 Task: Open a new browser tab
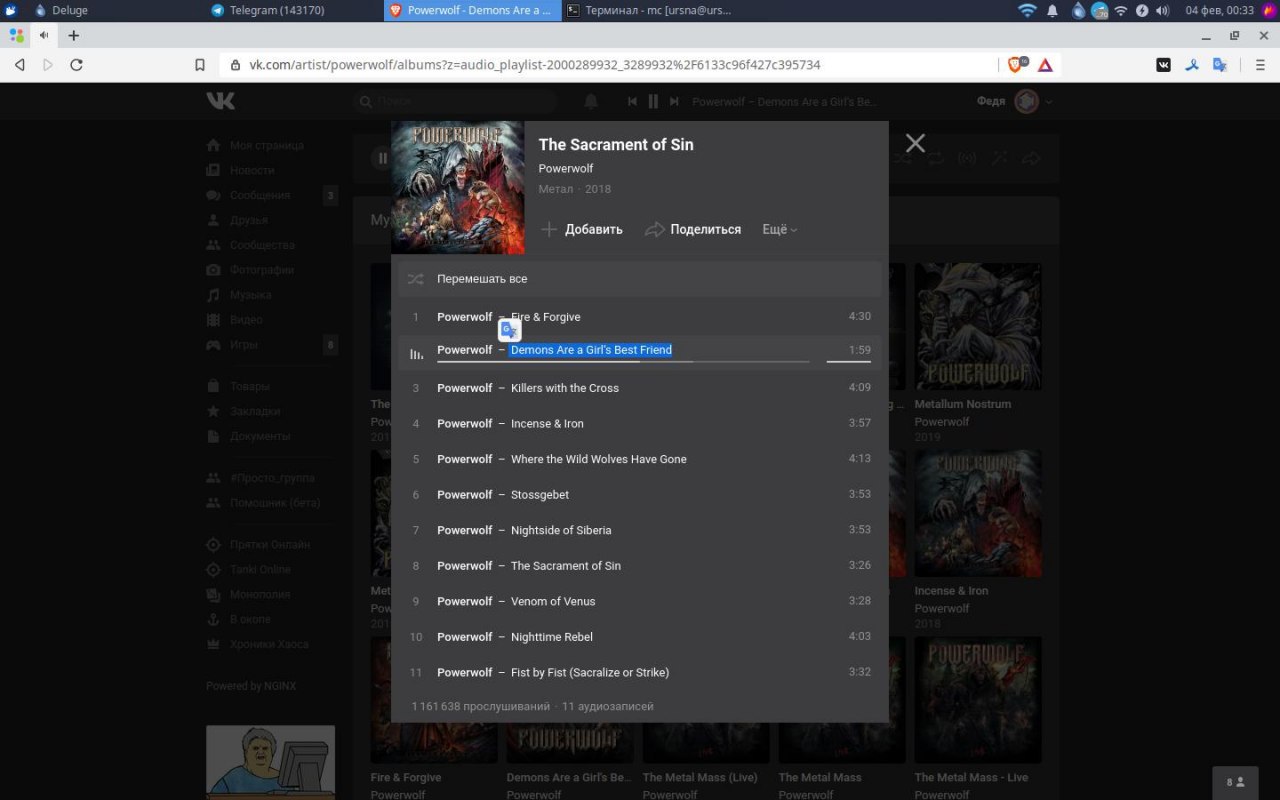[73, 35]
